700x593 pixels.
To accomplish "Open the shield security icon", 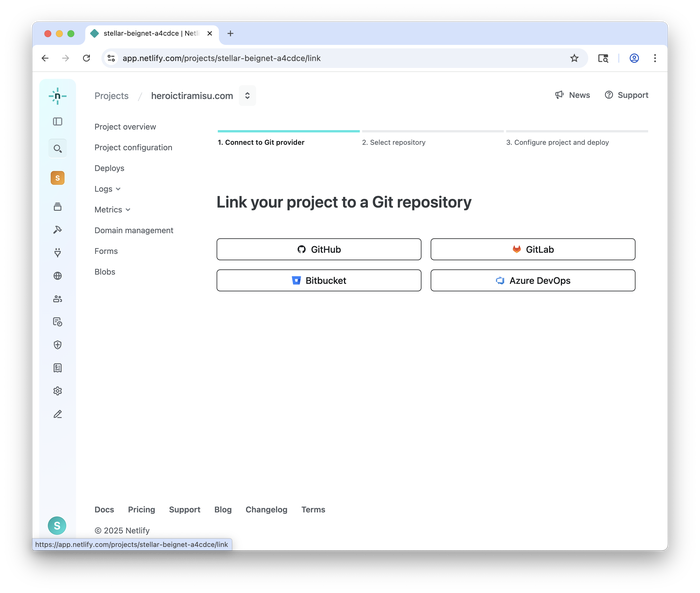I will (x=58, y=345).
